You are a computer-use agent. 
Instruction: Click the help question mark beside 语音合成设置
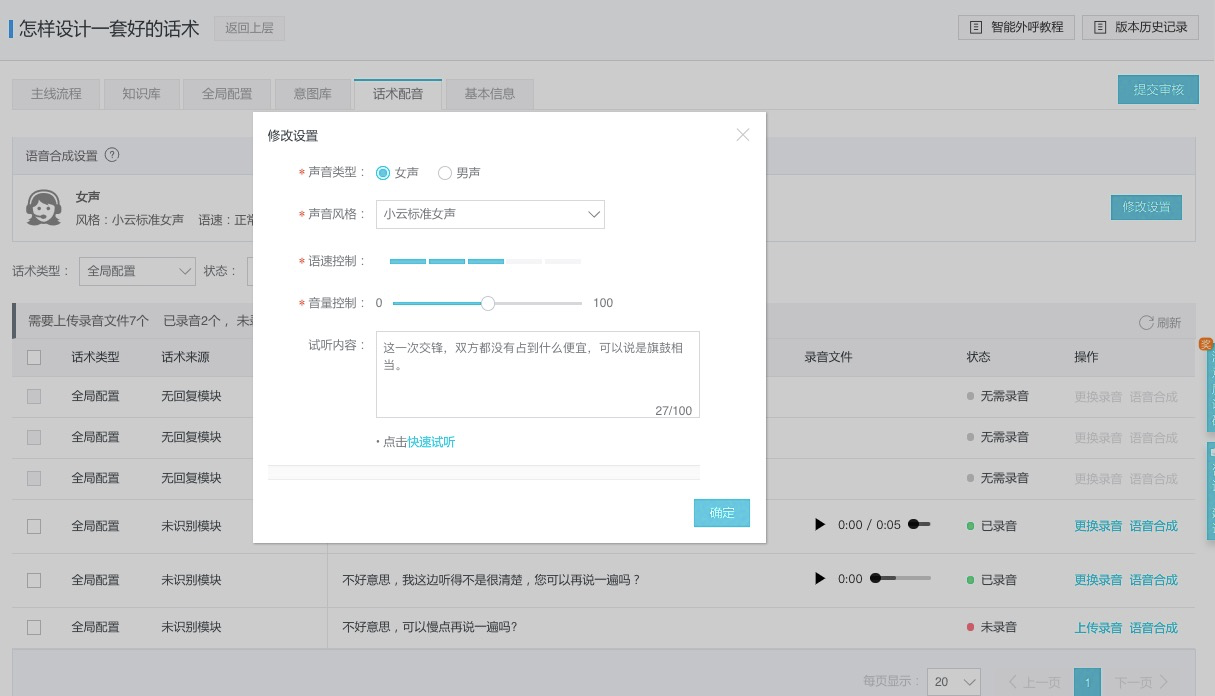click(x=112, y=155)
